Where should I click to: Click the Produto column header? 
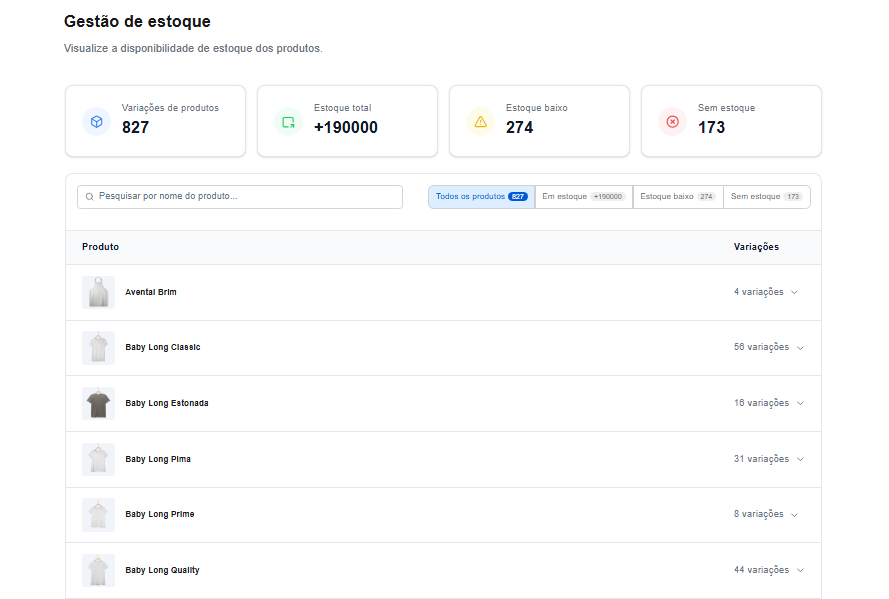(100, 247)
